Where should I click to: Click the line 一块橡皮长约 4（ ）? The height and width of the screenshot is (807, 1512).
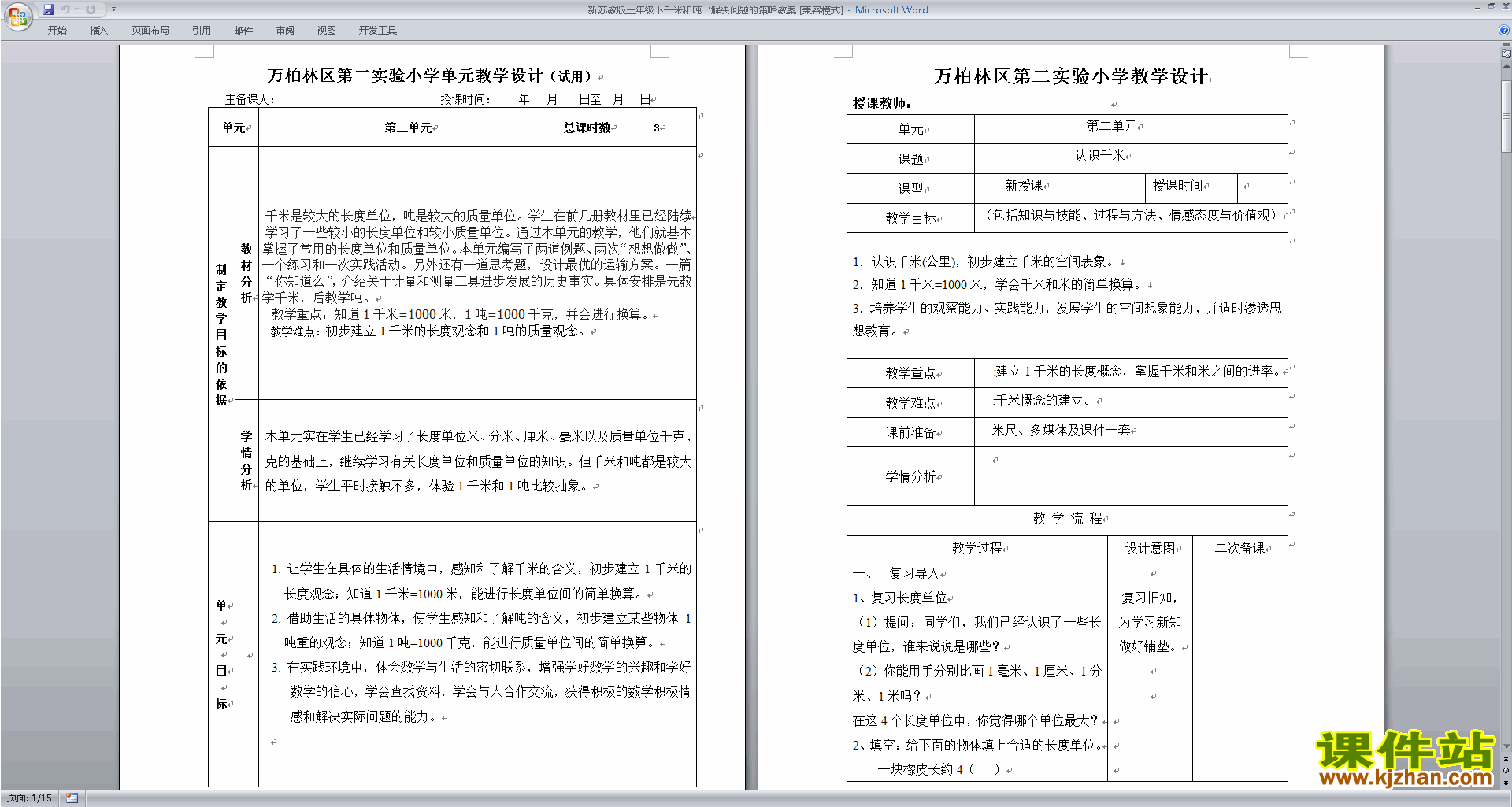pyautogui.click(x=939, y=769)
